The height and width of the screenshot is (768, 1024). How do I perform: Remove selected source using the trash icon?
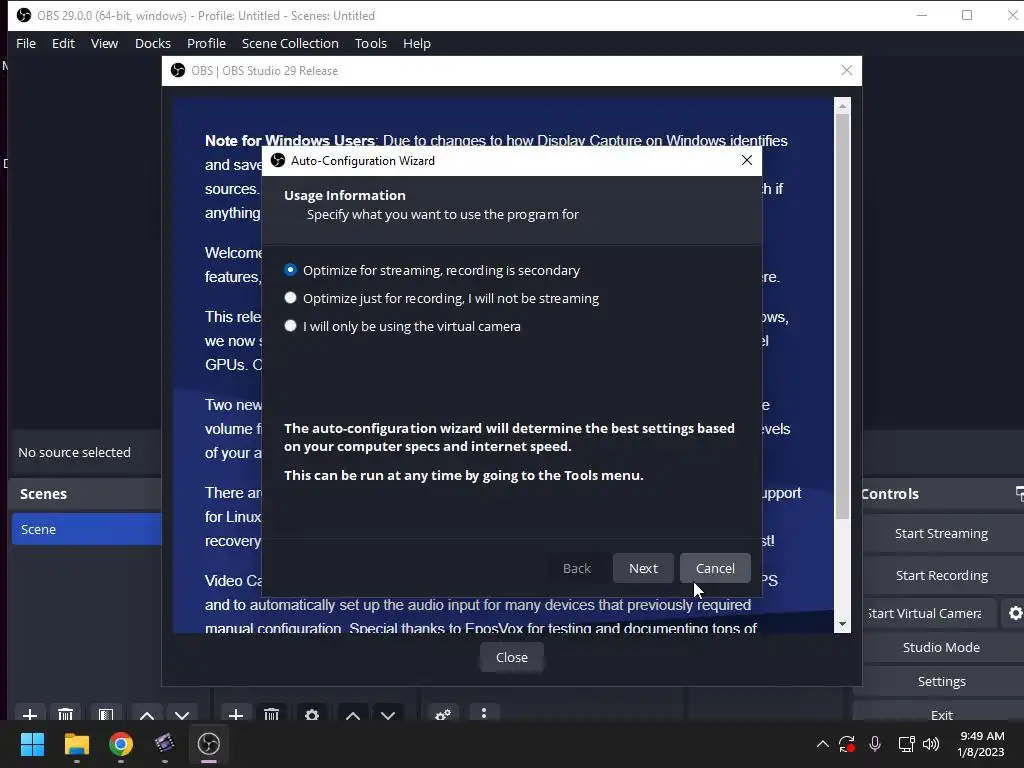click(x=272, y=714)
